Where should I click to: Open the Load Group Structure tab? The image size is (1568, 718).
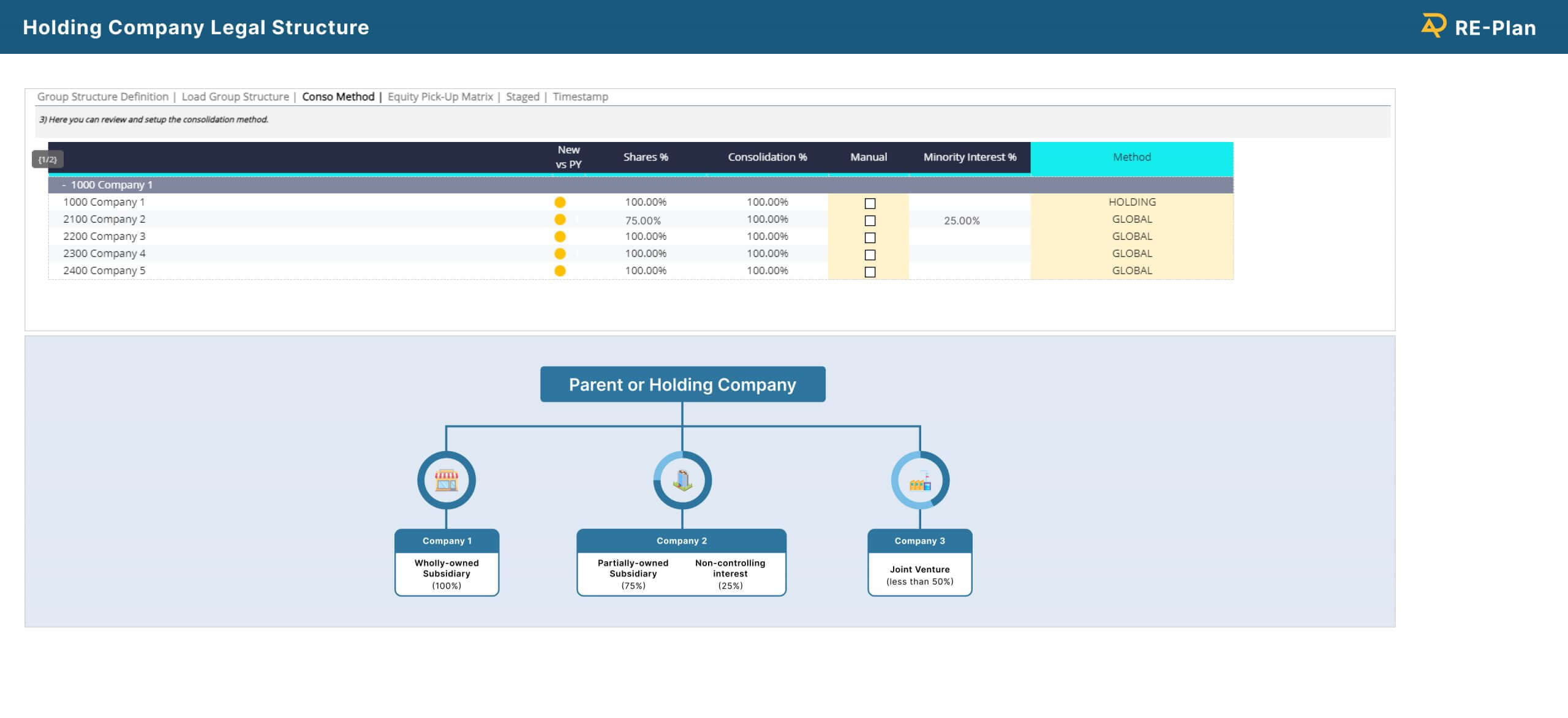pos(235,97)
